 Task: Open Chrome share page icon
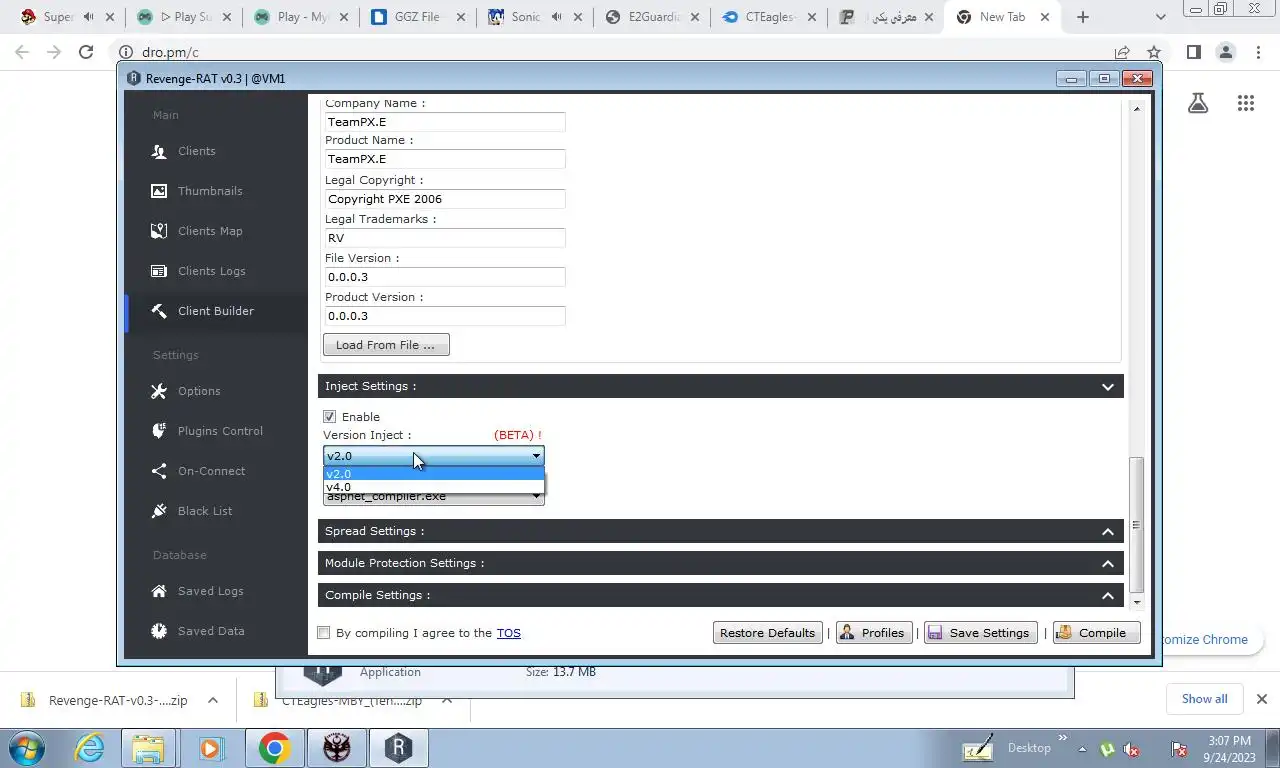[1122, 52]
